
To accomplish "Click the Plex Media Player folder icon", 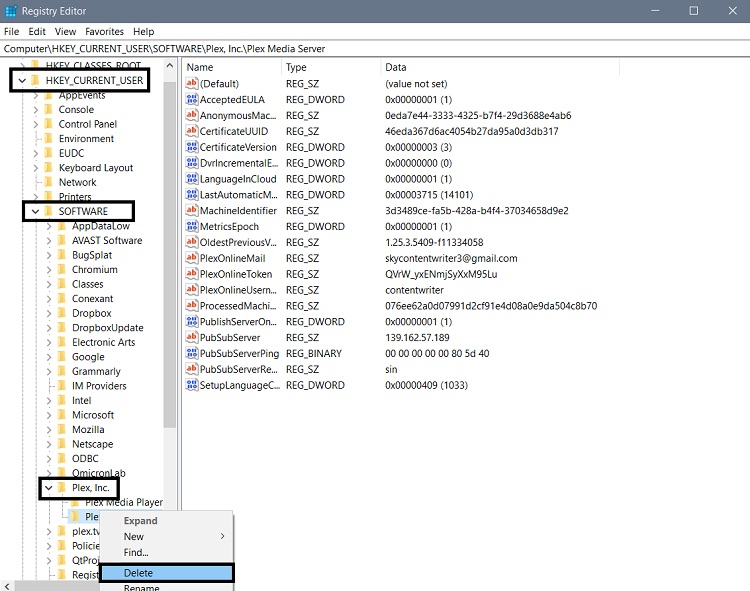I will coord(76,502).
